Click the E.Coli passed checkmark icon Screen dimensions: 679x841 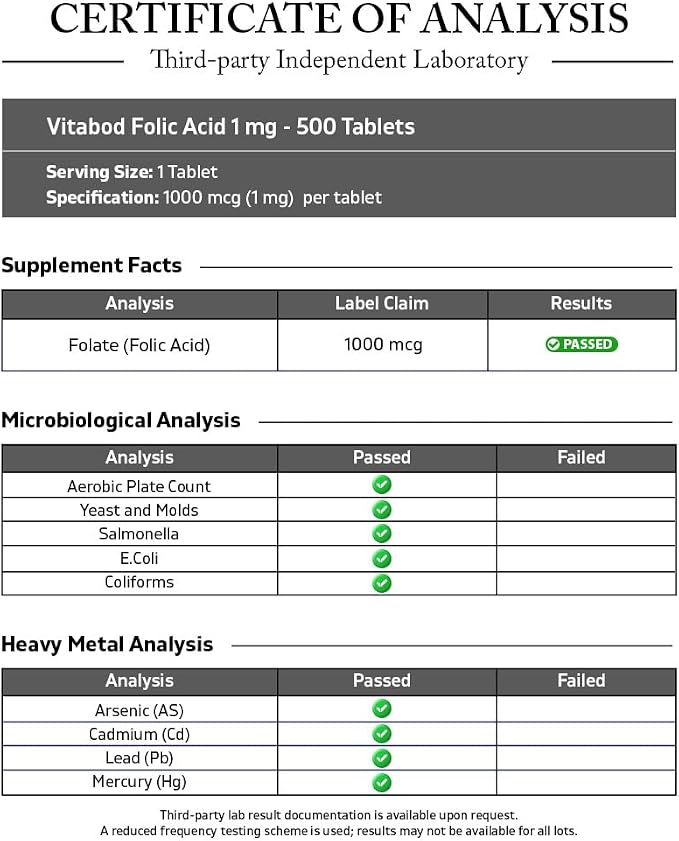[x=382, y=558]
